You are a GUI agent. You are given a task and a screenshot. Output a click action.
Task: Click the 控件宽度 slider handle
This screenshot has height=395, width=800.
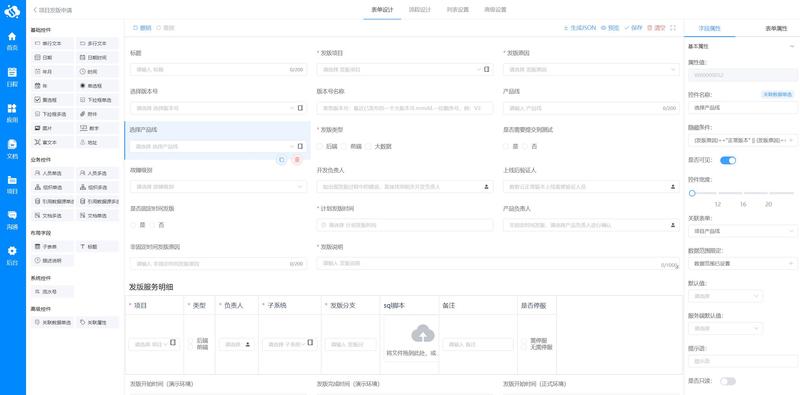692,193
